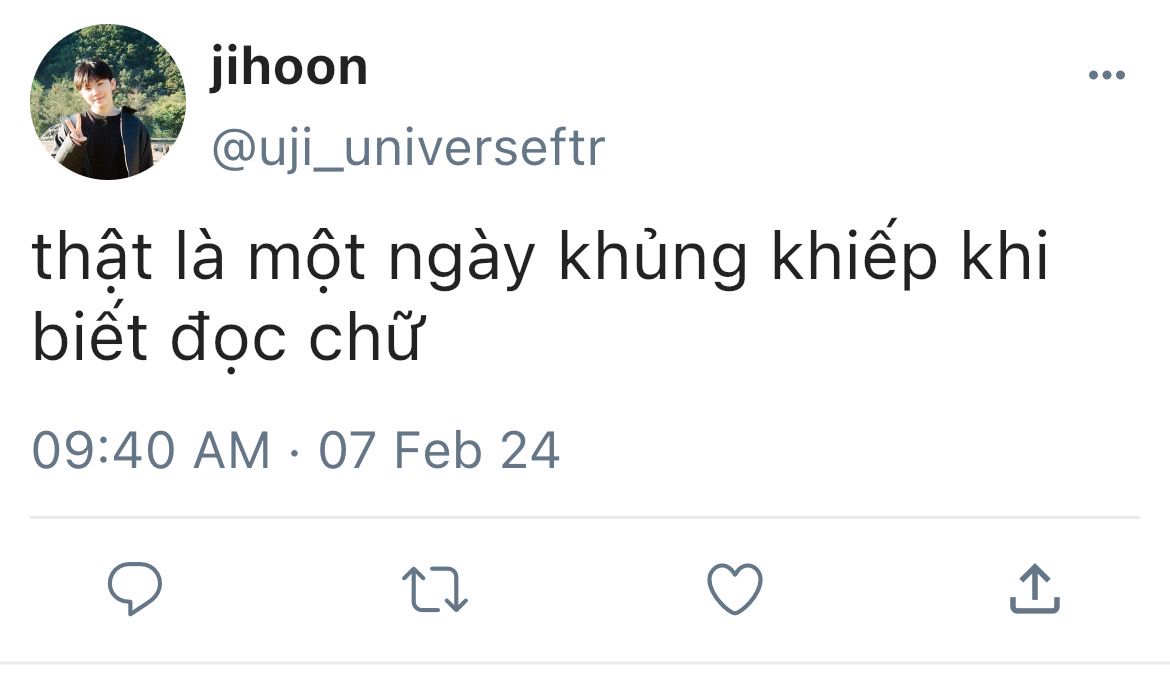The image size is (1170, 681).
Task: Reply to jihoon's tweet via speech bubble
Action: point(135,588)
